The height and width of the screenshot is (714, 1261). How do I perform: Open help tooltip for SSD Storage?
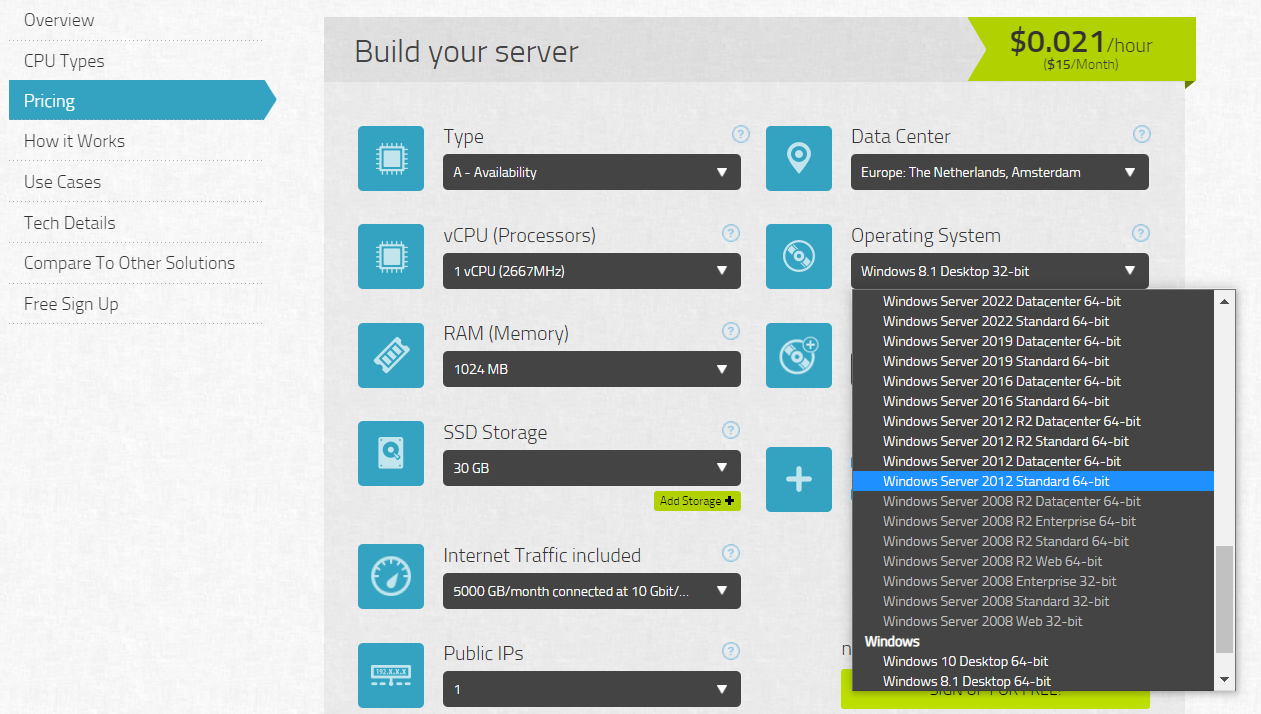pos(731,430)
